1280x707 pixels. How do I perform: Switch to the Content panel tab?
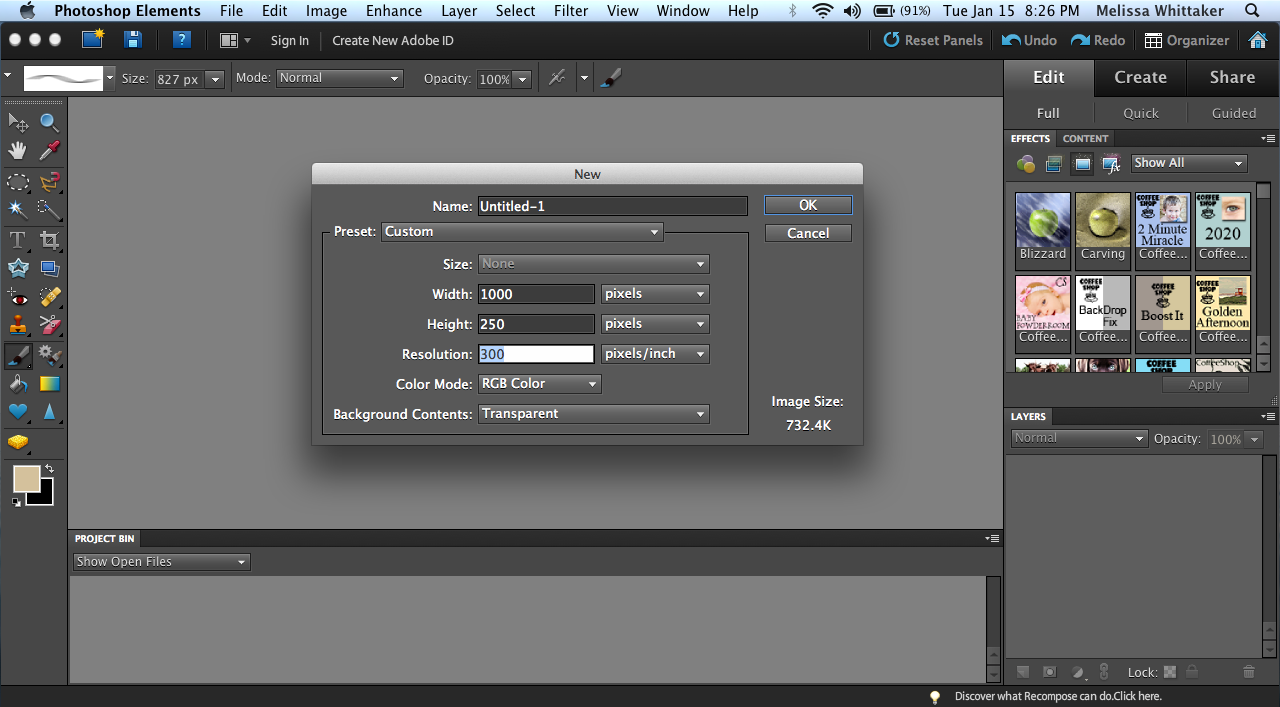click(1085, 139)
